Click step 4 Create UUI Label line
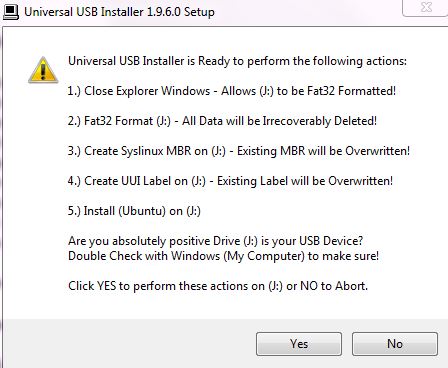 coord(230,181)
